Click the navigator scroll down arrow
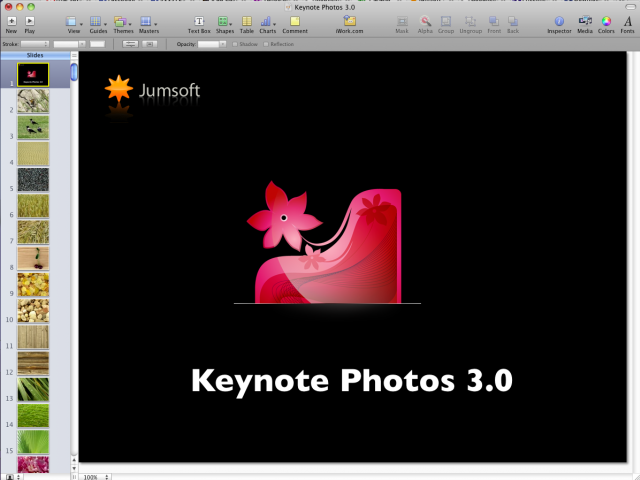 pyautogui.click(x=74, y=468)
